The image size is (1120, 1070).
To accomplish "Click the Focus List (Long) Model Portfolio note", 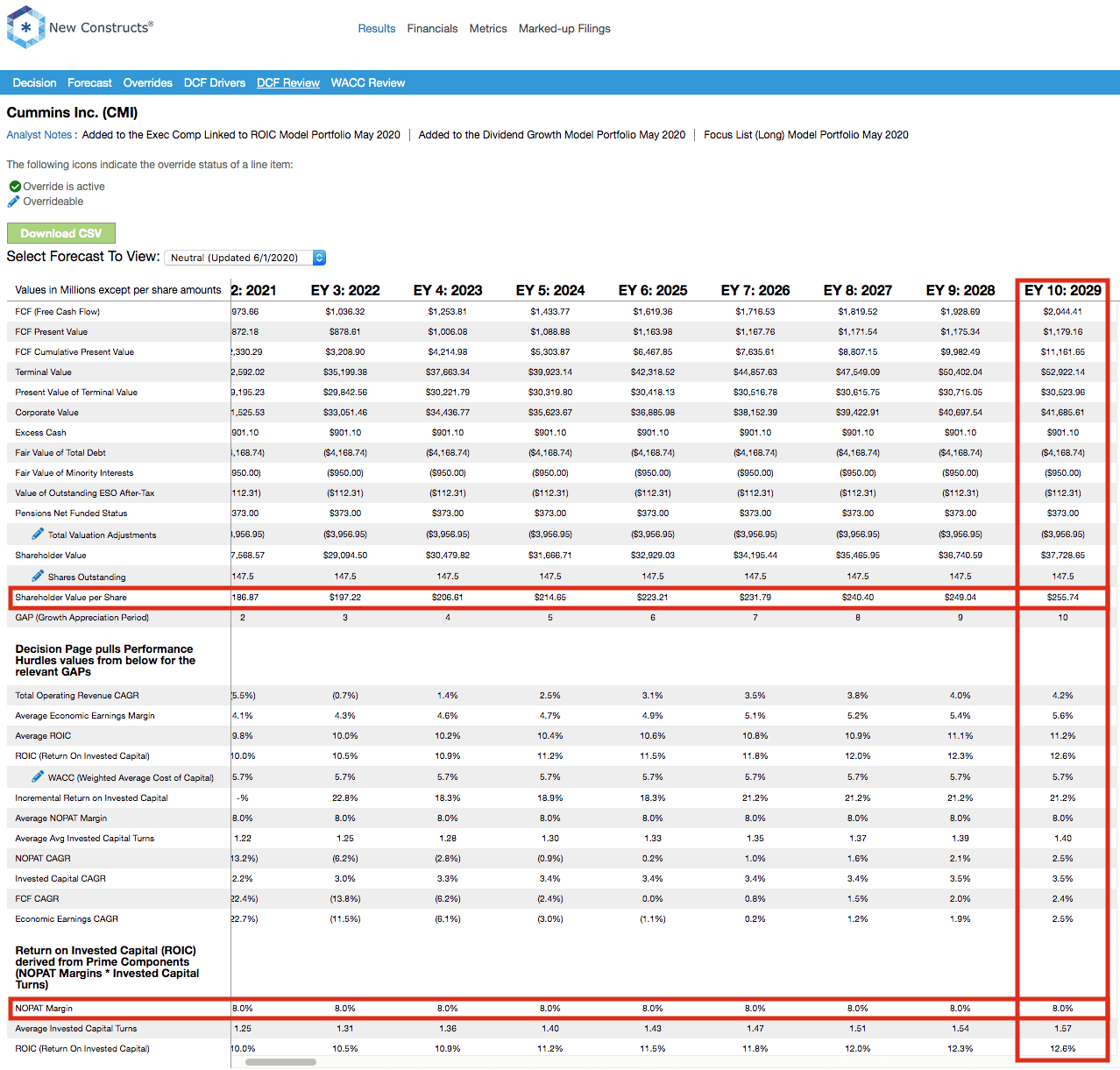I will (806, 135).
